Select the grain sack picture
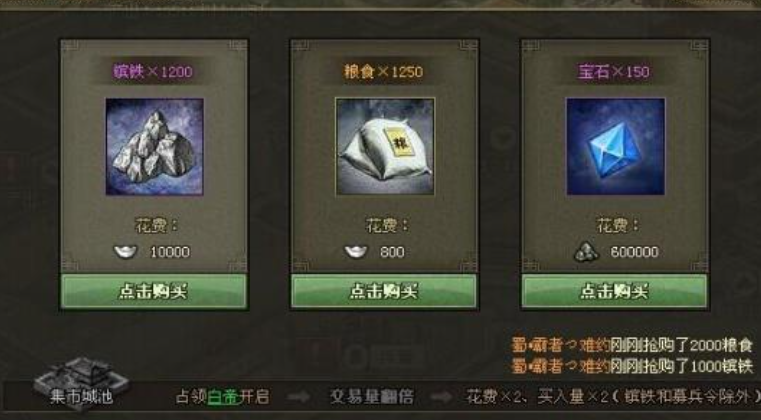 385,146
